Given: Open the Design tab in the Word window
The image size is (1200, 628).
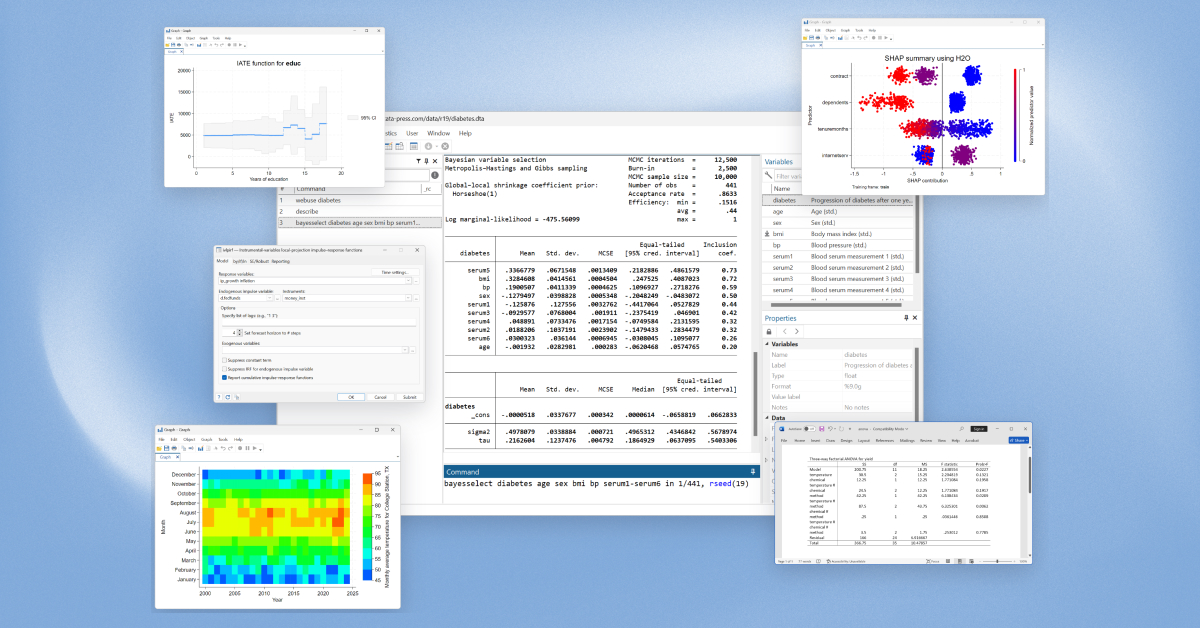Looking at the screenshot, I should pyautogui.click(x=846, y=440).
